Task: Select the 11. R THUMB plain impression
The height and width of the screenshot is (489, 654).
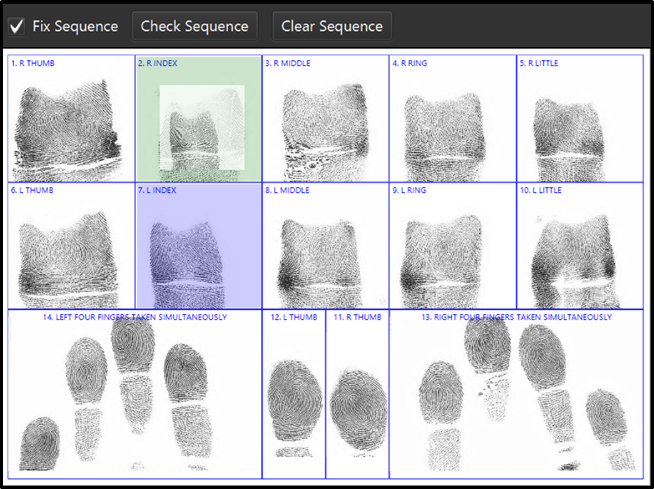Action: point(357,394)
